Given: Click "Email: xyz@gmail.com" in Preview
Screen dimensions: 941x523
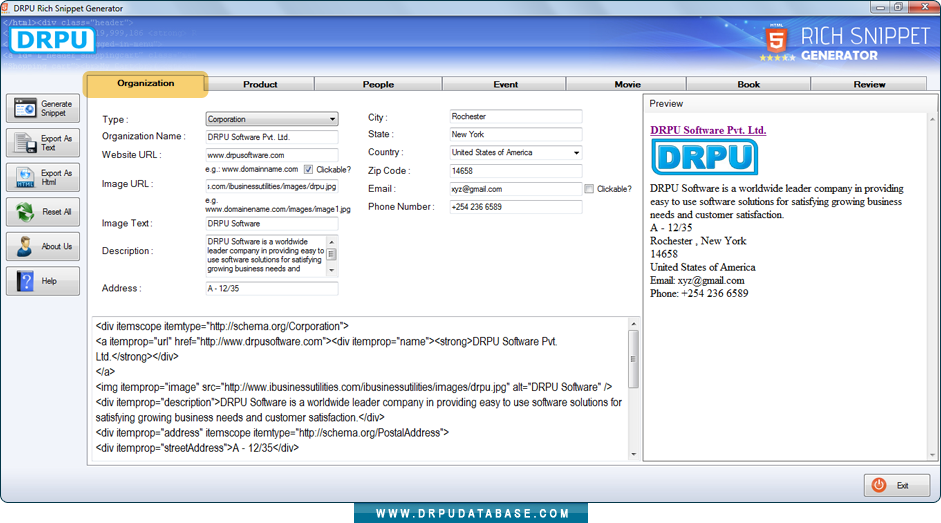Looking at the screenshot, I should tap(697, 280).
